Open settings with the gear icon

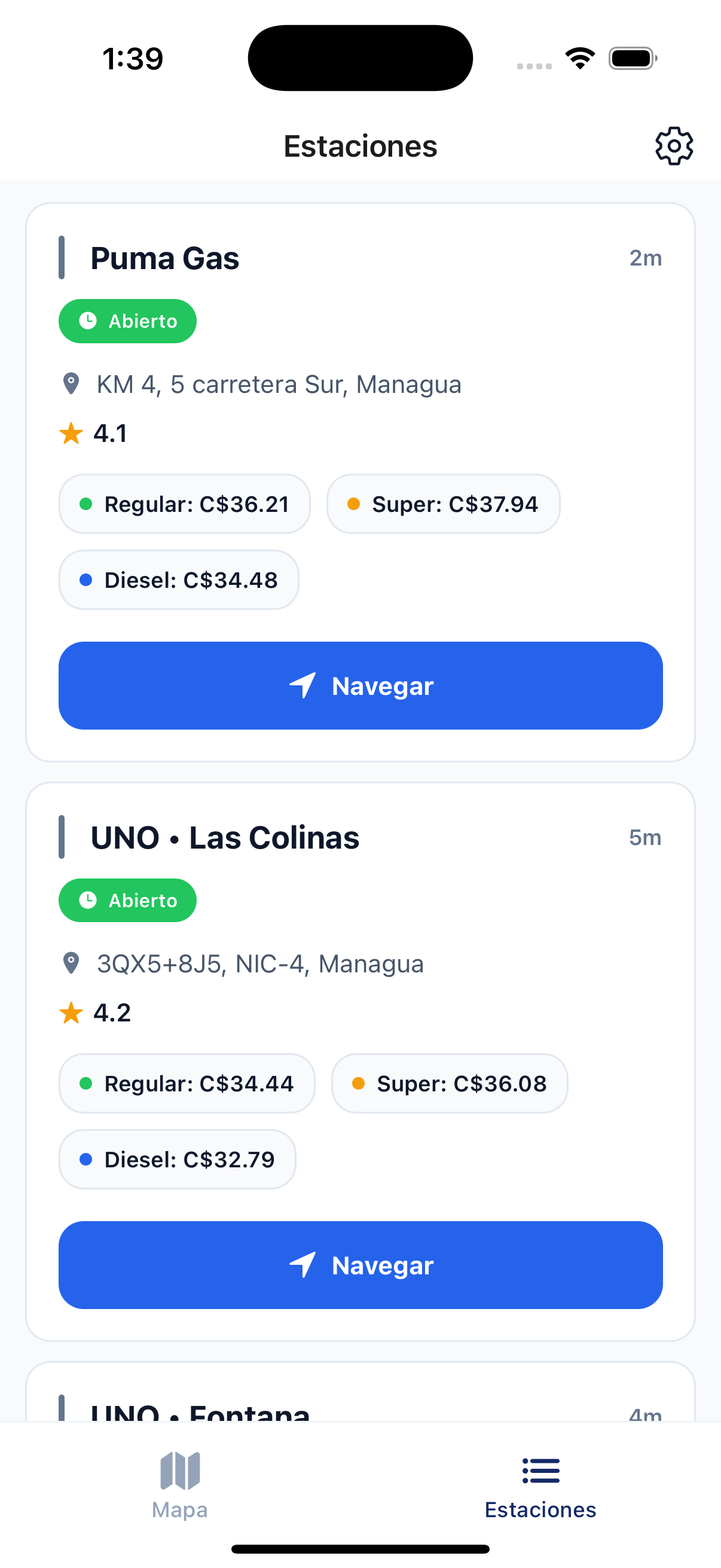674,146
